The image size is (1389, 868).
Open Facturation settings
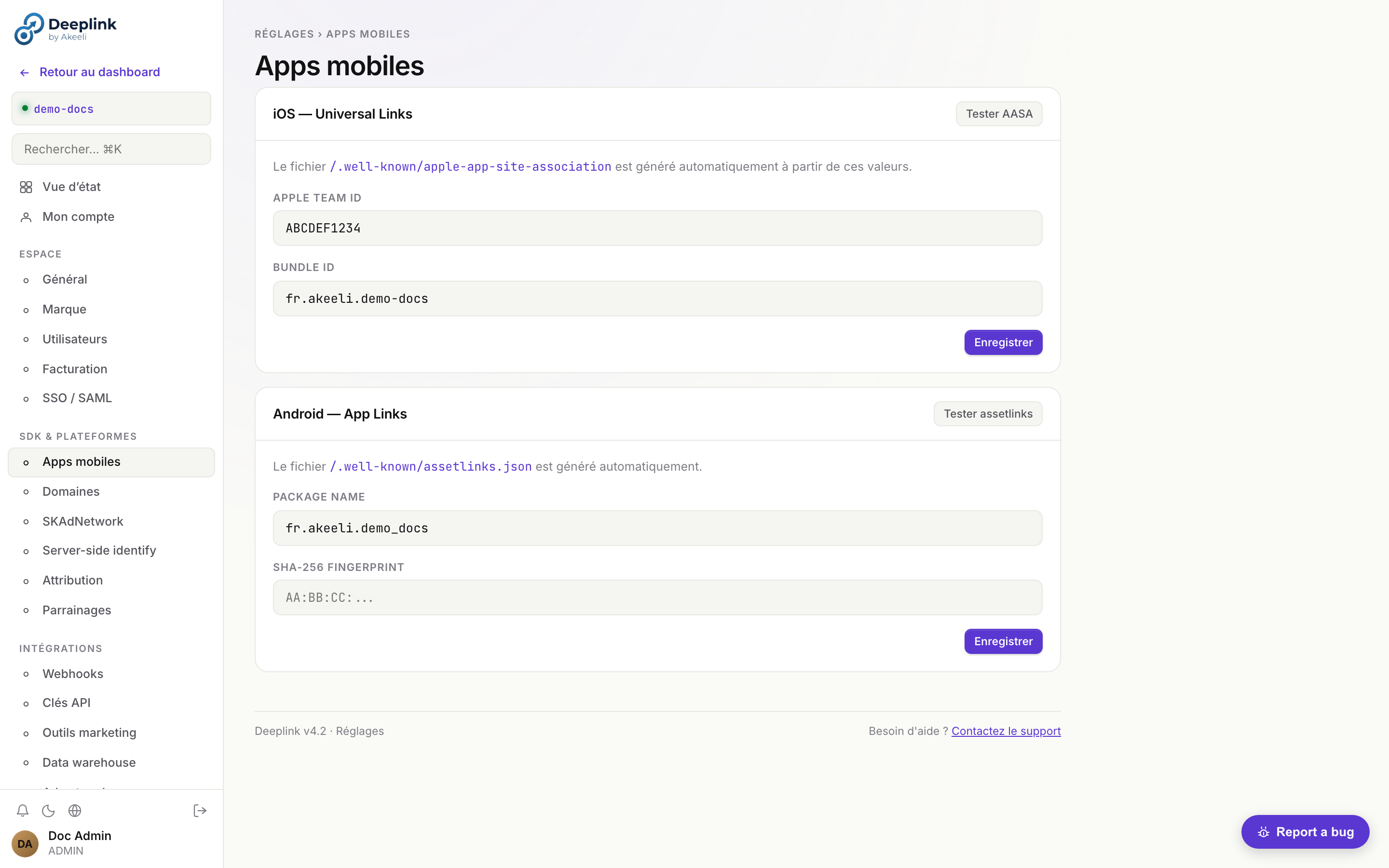111,369
